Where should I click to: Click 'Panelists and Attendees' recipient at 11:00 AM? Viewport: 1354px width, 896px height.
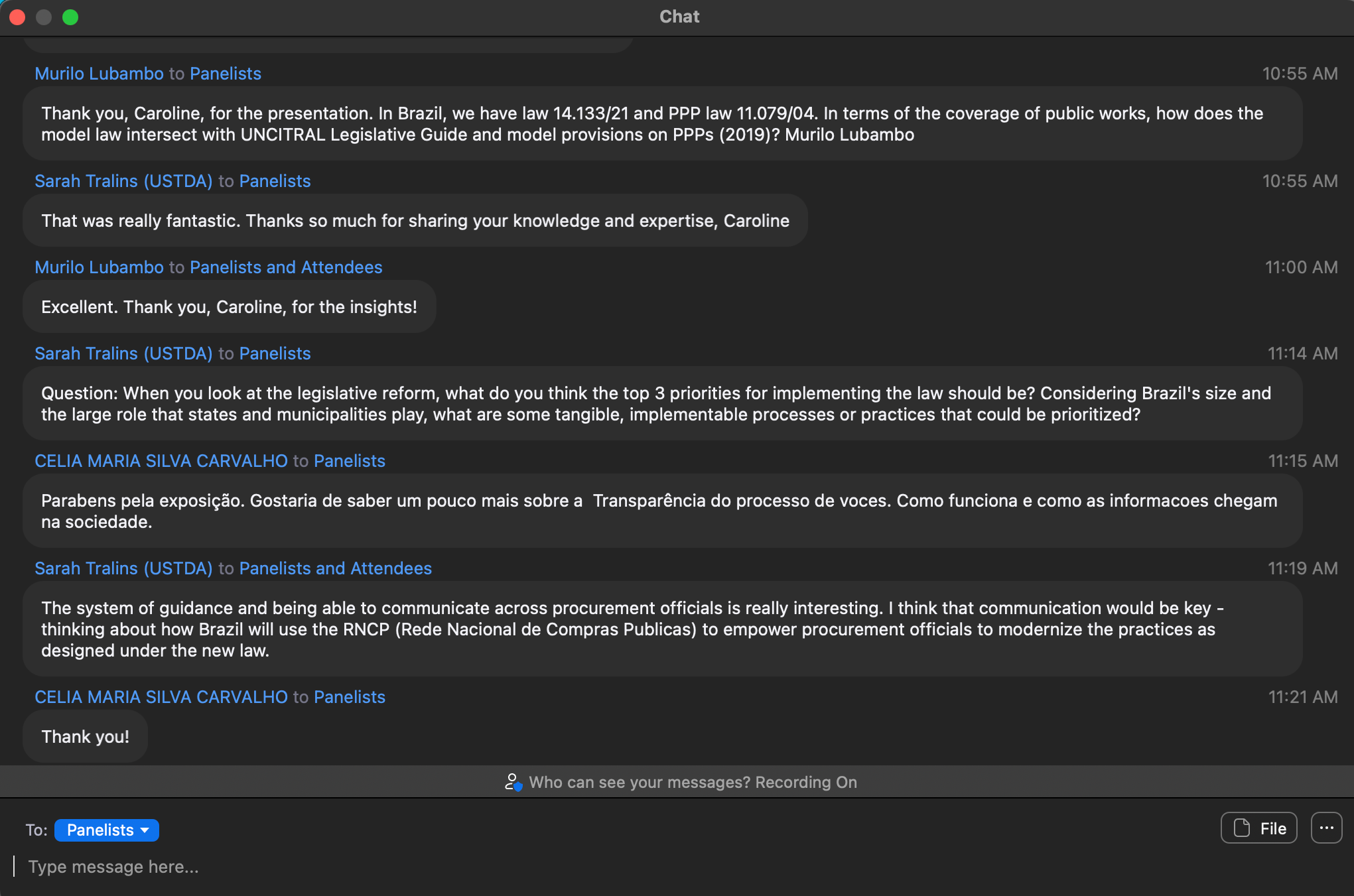pos(286,267)
